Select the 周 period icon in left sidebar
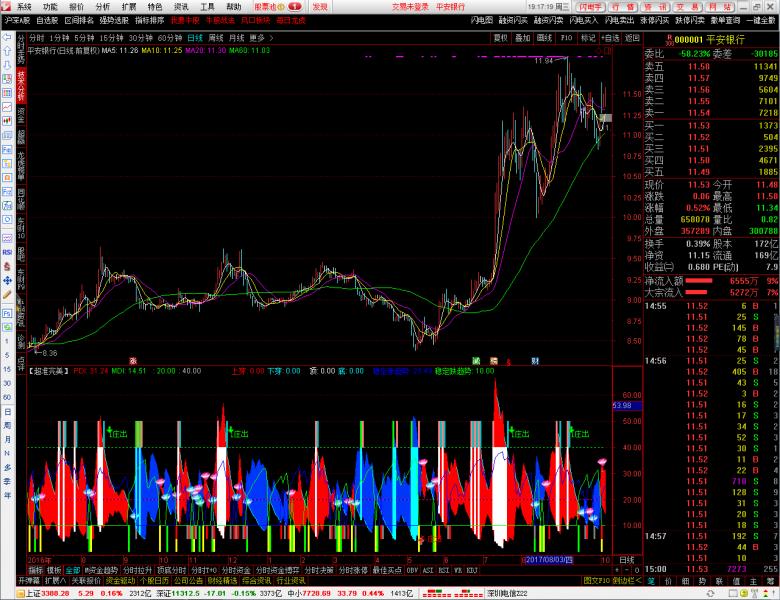The image size is (780, 600). [x=7, y=425]
